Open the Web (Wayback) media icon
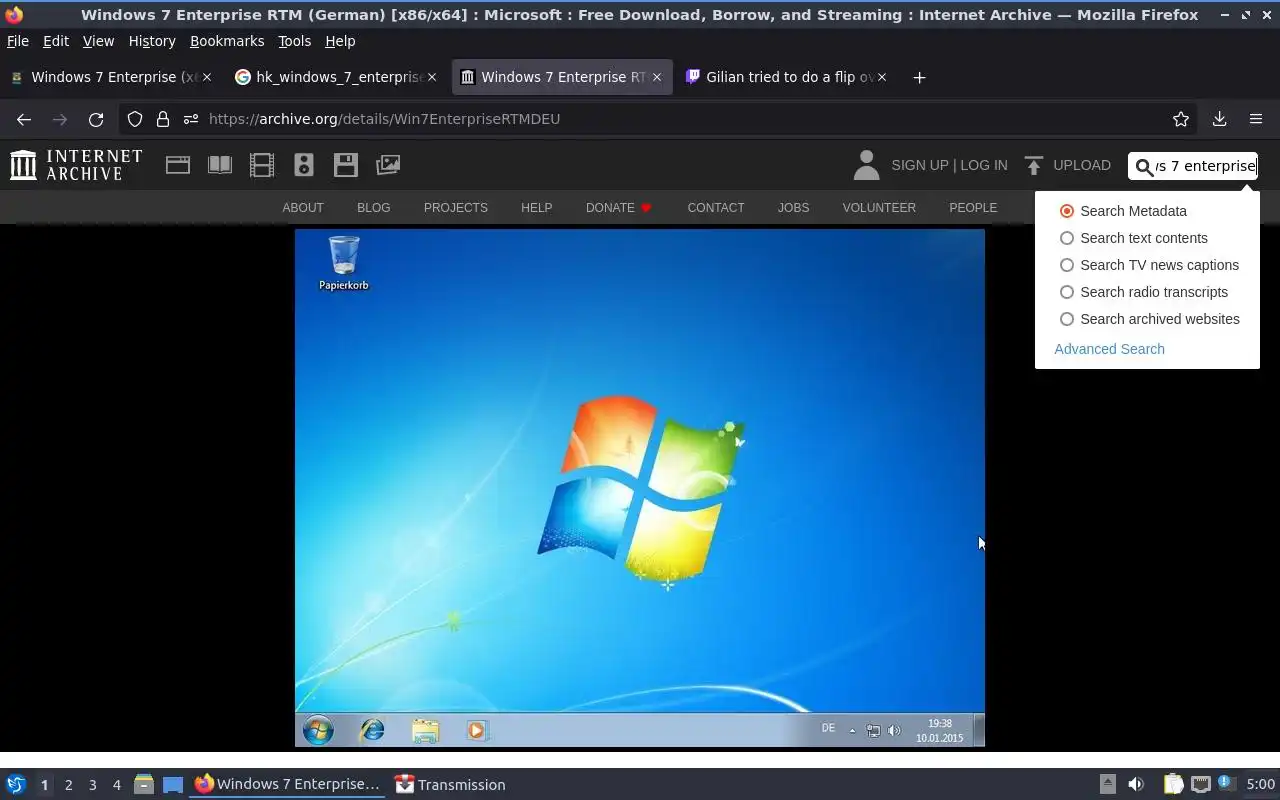1280x800 pixels. 178,165
